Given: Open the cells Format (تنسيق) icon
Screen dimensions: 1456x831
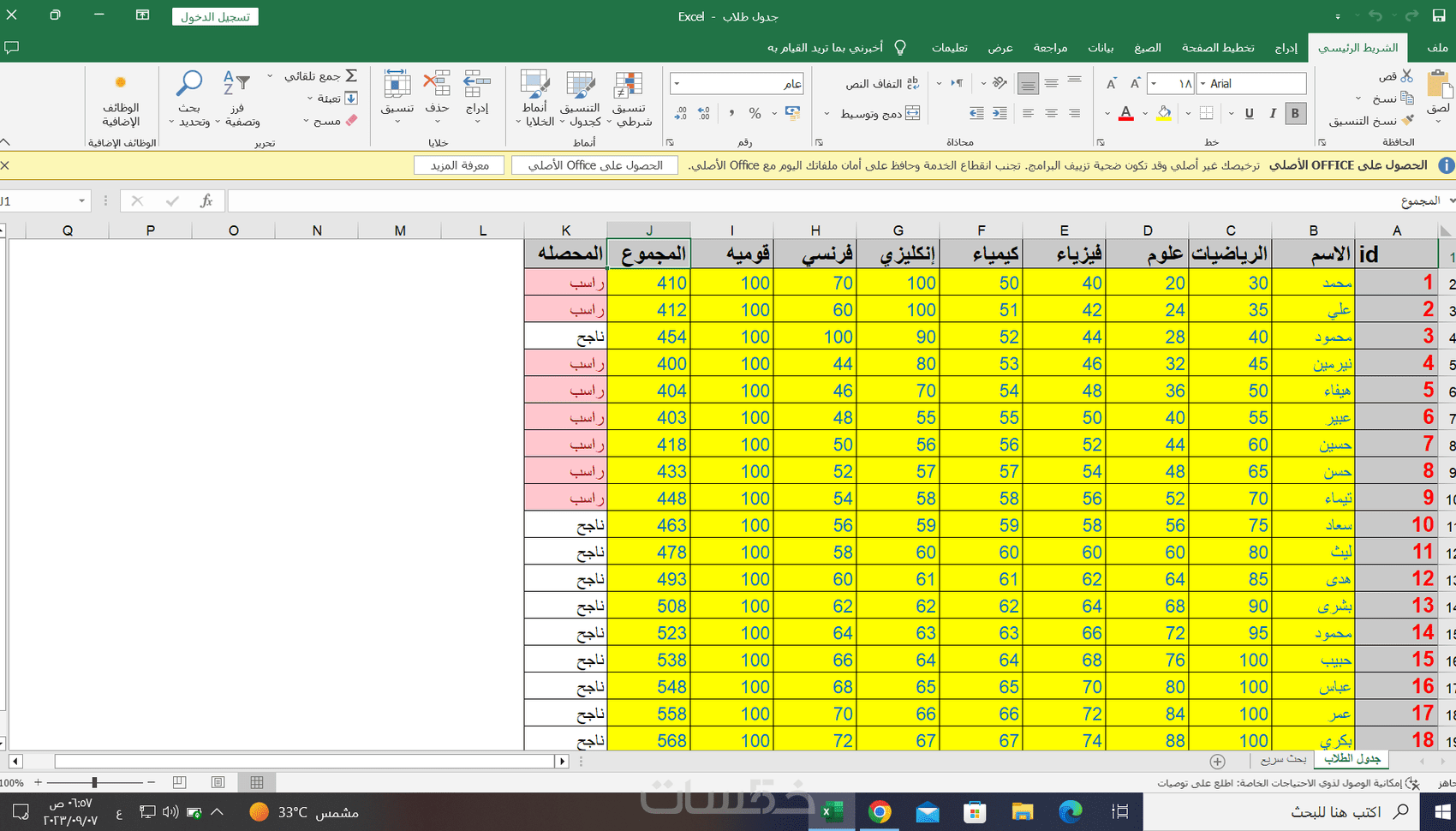Looking at the screenshot, I should [x=397, y=84].
